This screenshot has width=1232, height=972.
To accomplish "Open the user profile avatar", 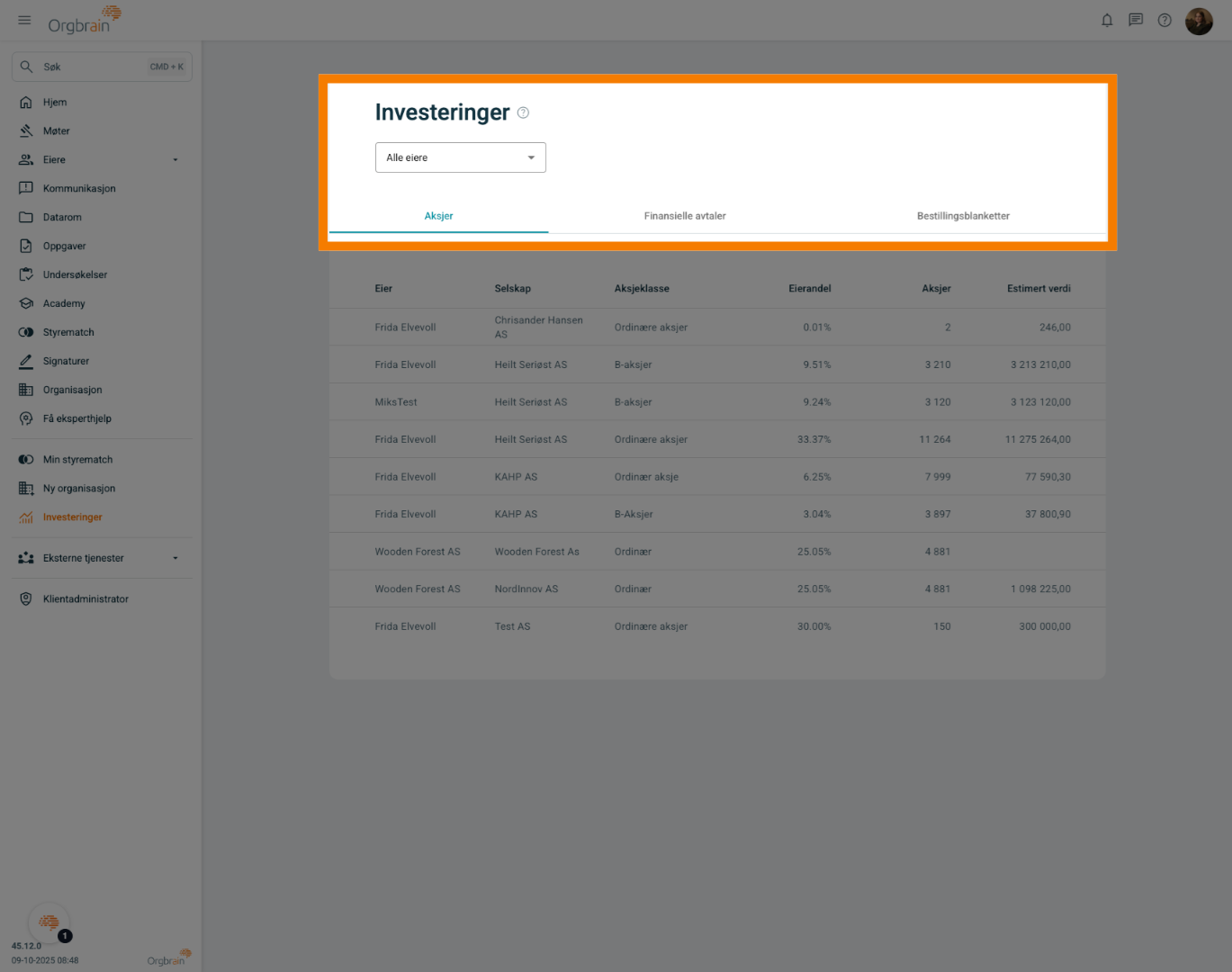I will tap(1199, 21).
